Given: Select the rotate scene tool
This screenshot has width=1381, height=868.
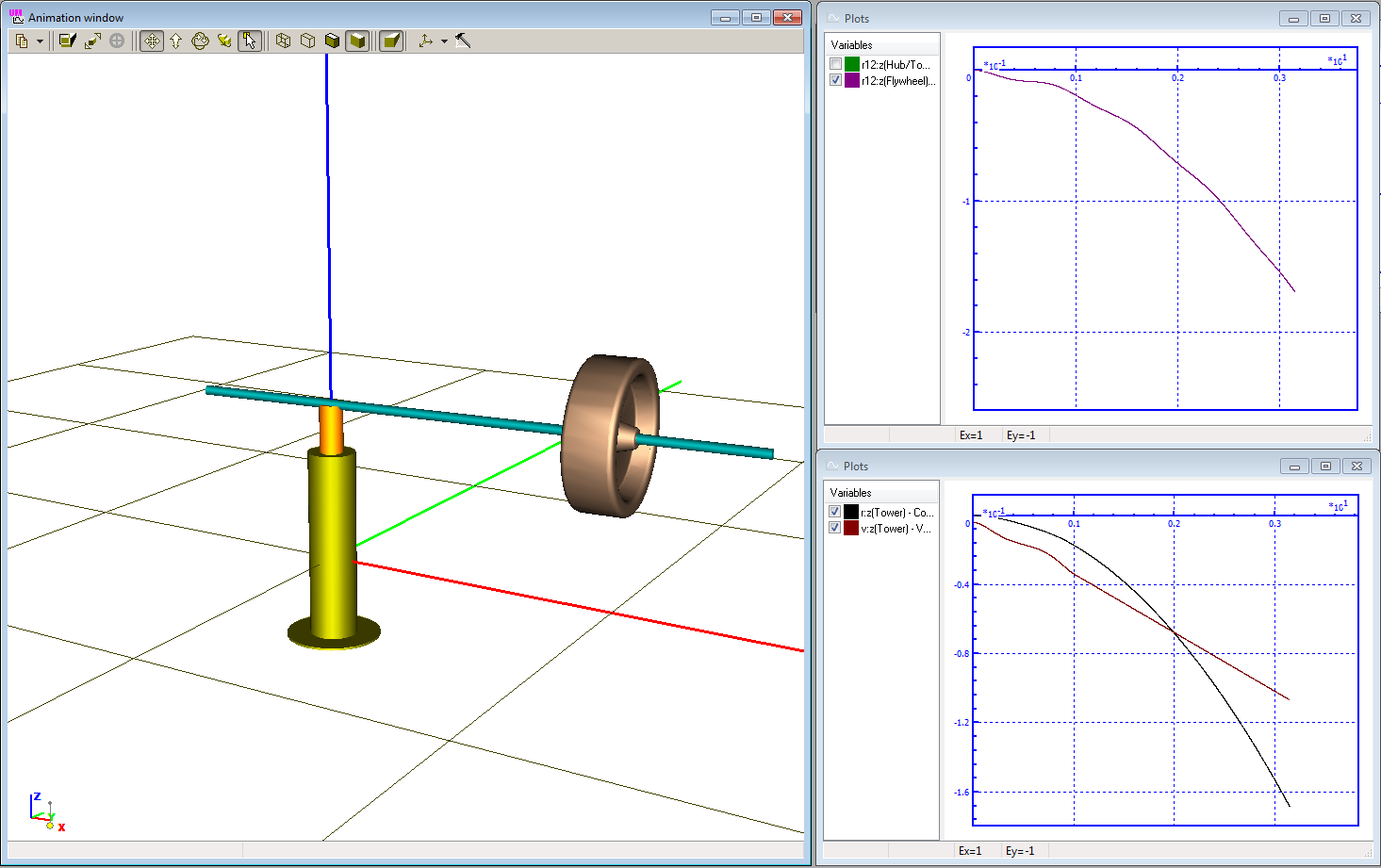Looking at the screenshot, I should [x=201, y=41].
